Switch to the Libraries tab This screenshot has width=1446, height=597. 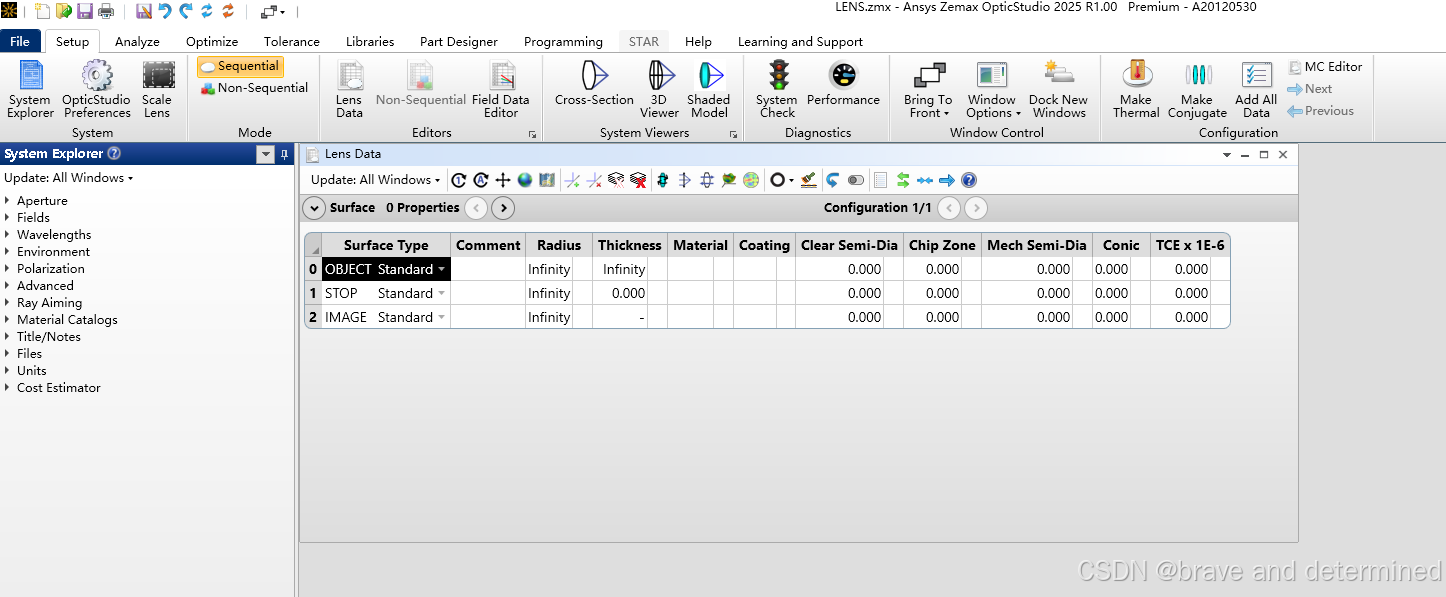(x=370, y=41)
